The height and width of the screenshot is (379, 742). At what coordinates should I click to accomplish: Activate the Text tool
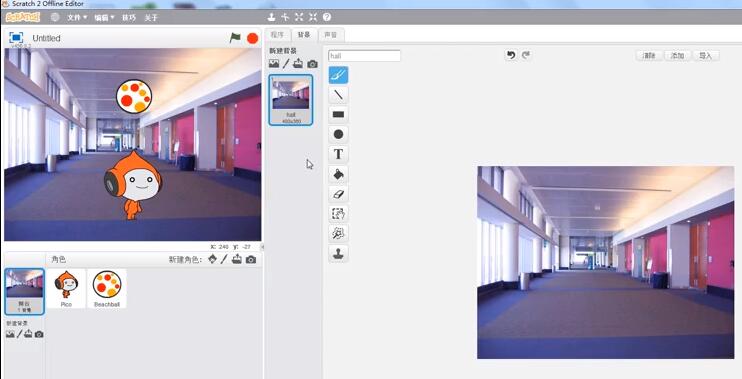[338, 154]
